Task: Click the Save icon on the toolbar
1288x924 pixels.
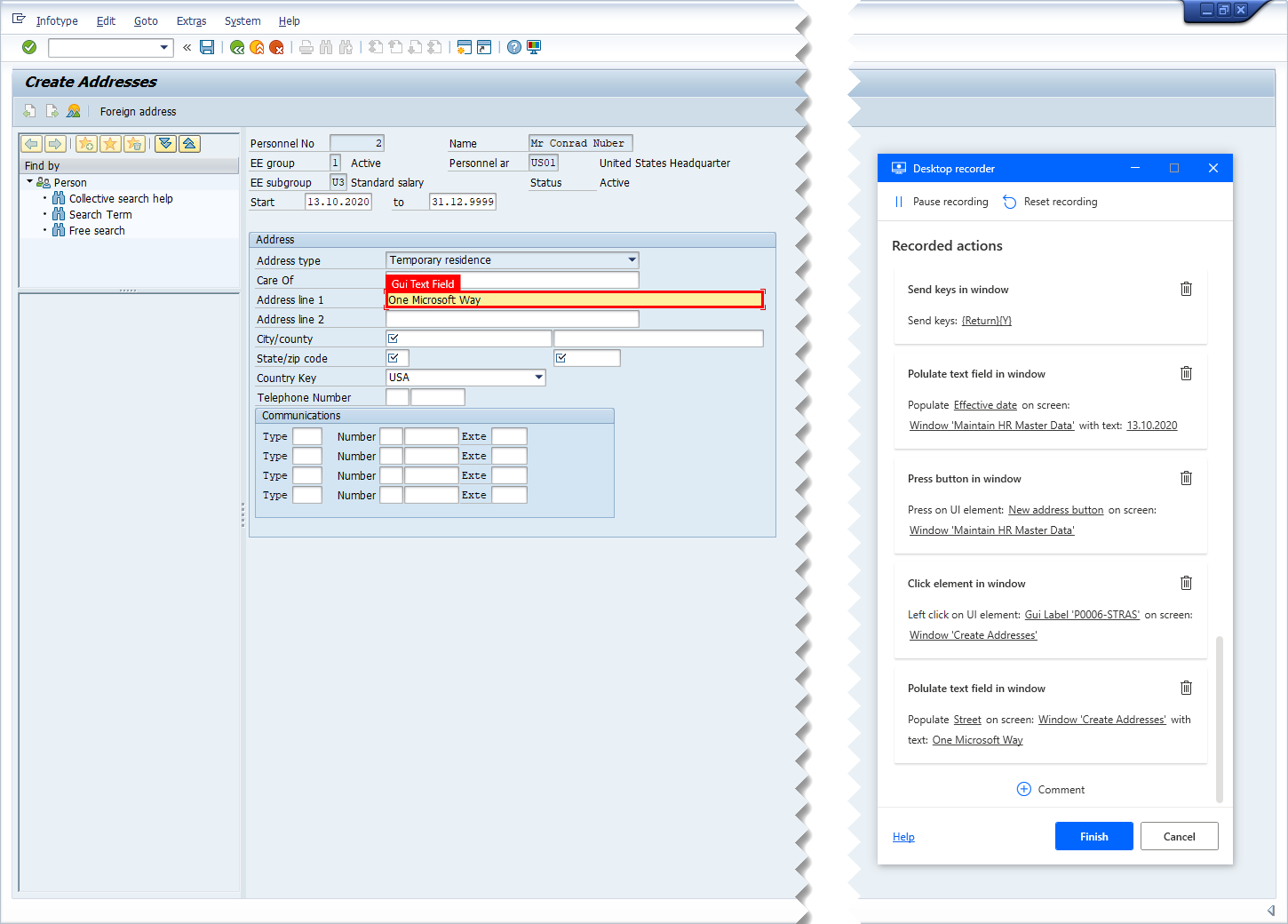Action: [207, 47]
